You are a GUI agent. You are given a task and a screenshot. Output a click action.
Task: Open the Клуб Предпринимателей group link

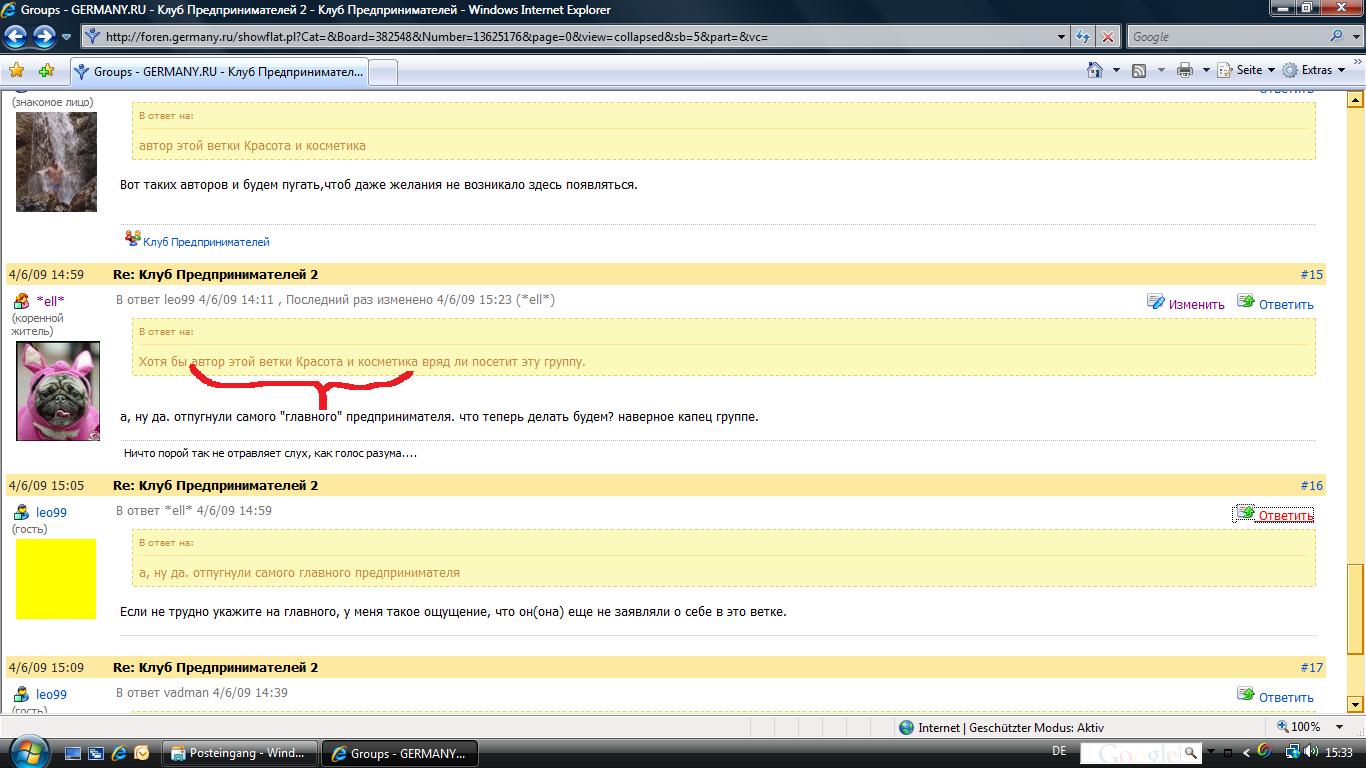coord(206,242)
